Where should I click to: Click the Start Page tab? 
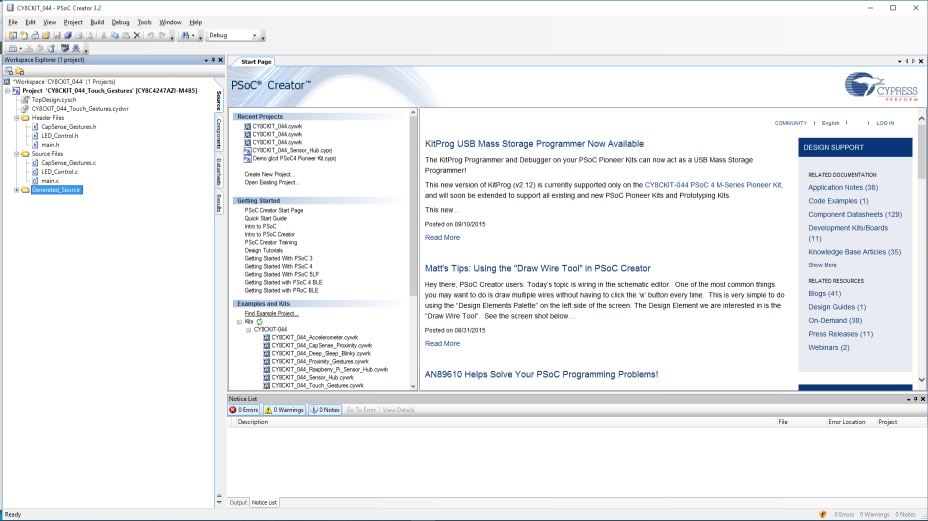click(256, 62)
